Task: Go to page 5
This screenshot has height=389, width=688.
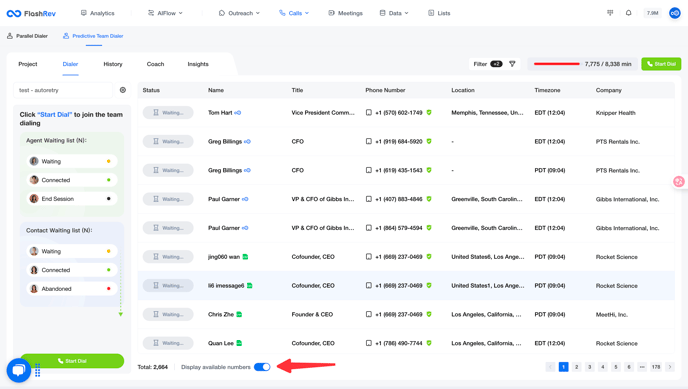Action: [x=616, y=367]
